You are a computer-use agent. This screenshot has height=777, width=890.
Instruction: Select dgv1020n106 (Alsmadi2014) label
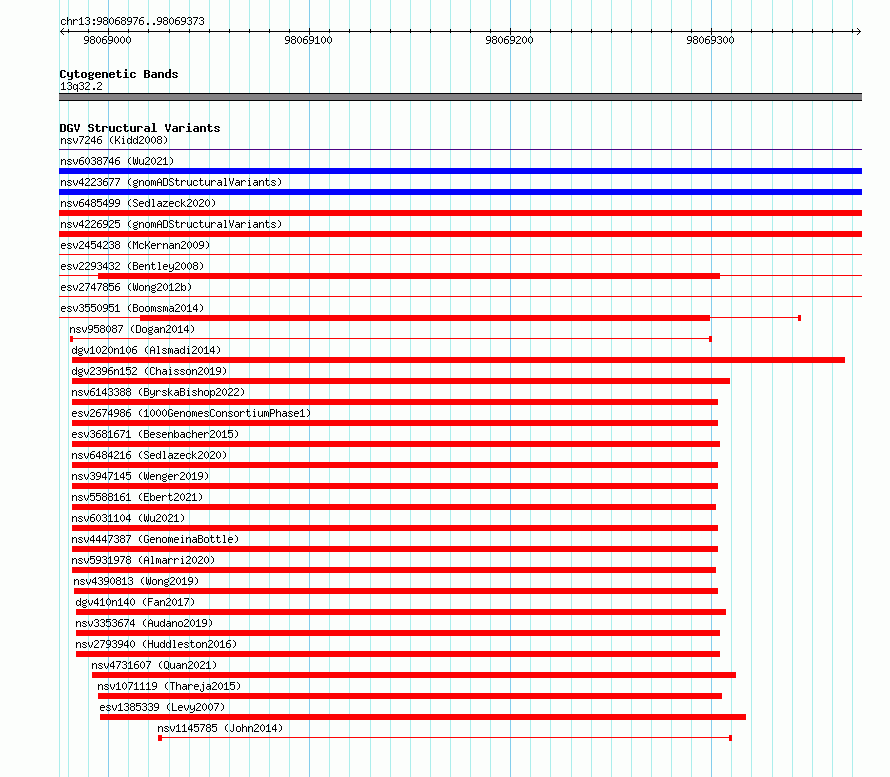pyautogui.click(x=146, y=350)
